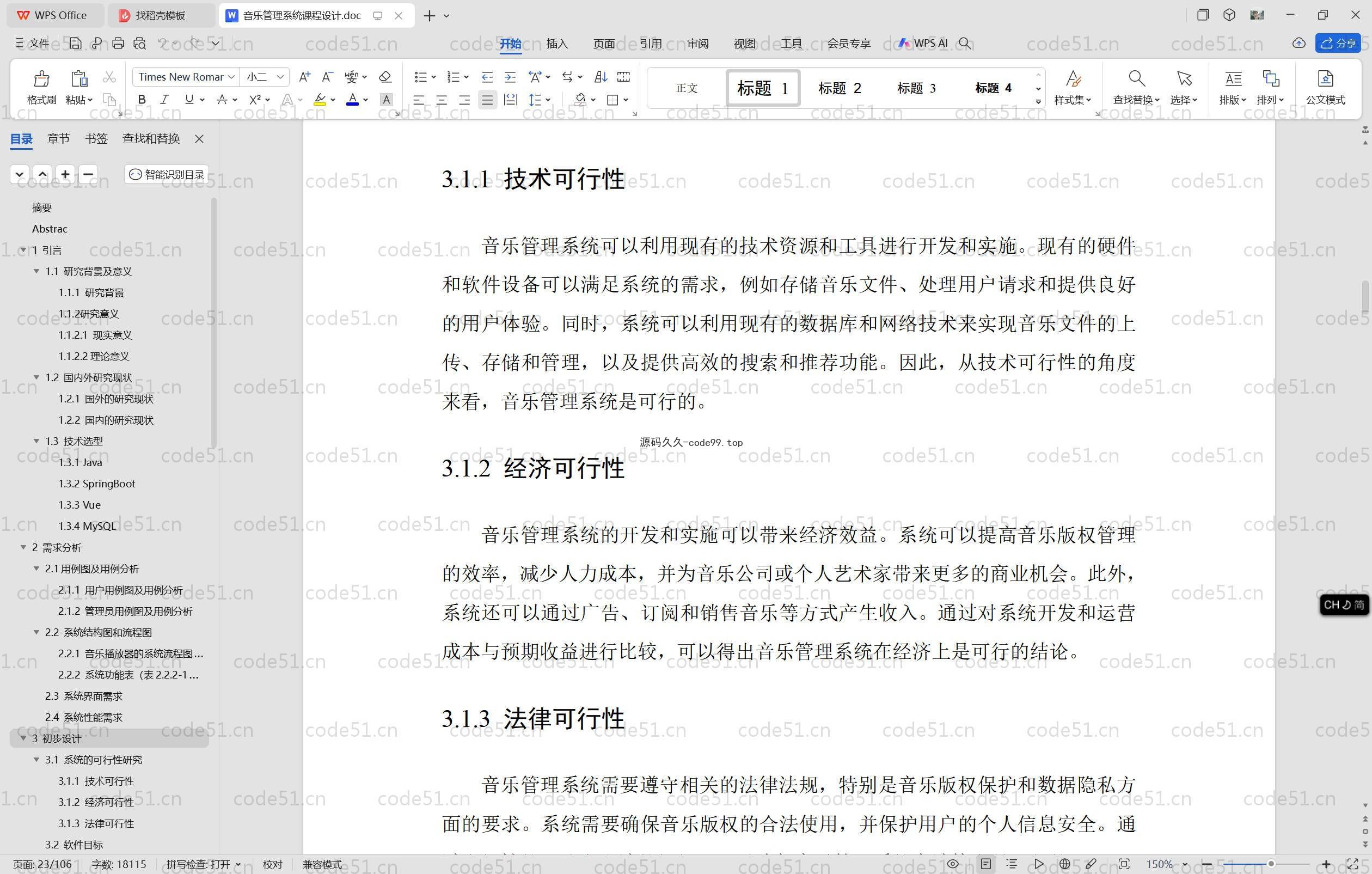This screenshot has height=874, width=1372.
Task: Click the Paste (粘贴) clipboard icon
Action: click(x=79, y=78)
